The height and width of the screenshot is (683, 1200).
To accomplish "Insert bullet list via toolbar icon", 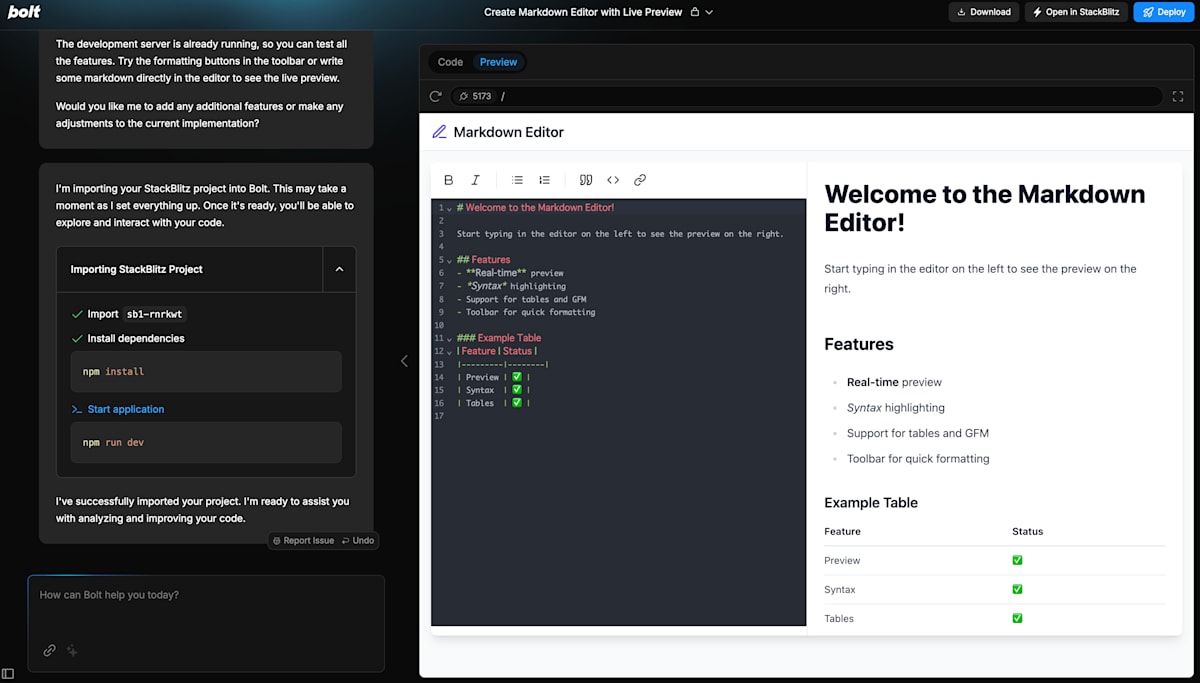I will pyautogui.click(x=517, y=180).
